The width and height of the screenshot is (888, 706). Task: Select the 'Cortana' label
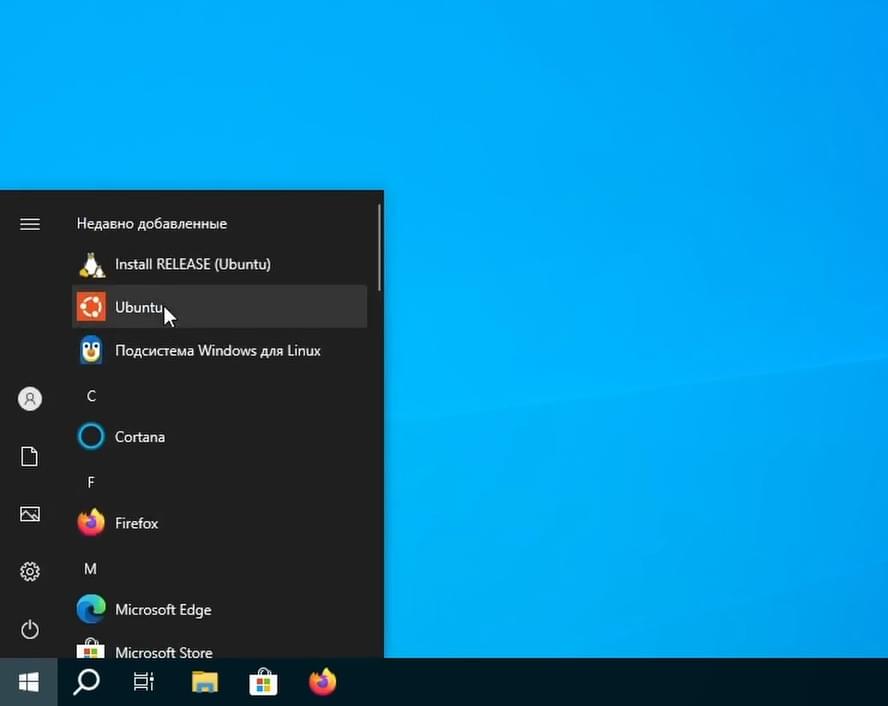[140, 437]
